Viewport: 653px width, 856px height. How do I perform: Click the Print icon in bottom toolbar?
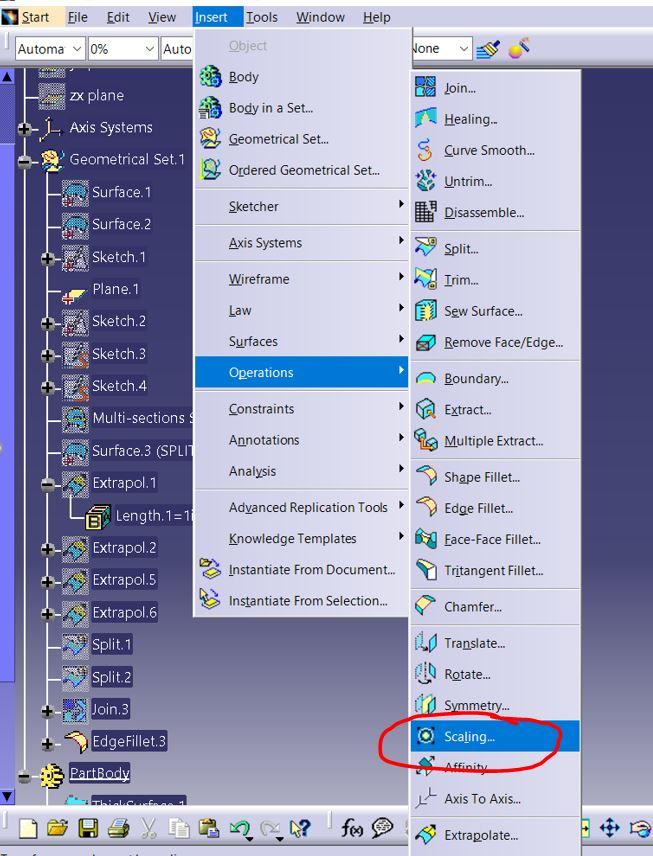click(118, 828)
